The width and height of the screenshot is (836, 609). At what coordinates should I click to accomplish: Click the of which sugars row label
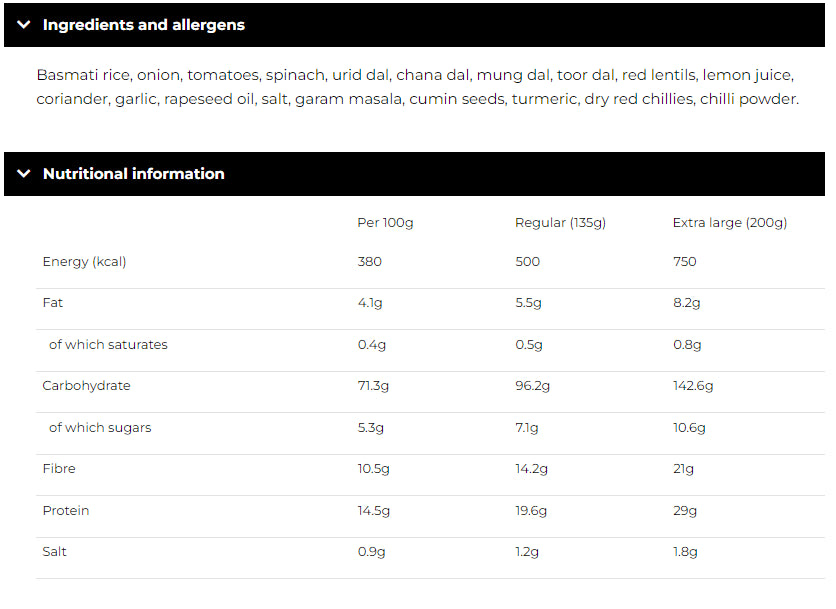pos(100,428)
